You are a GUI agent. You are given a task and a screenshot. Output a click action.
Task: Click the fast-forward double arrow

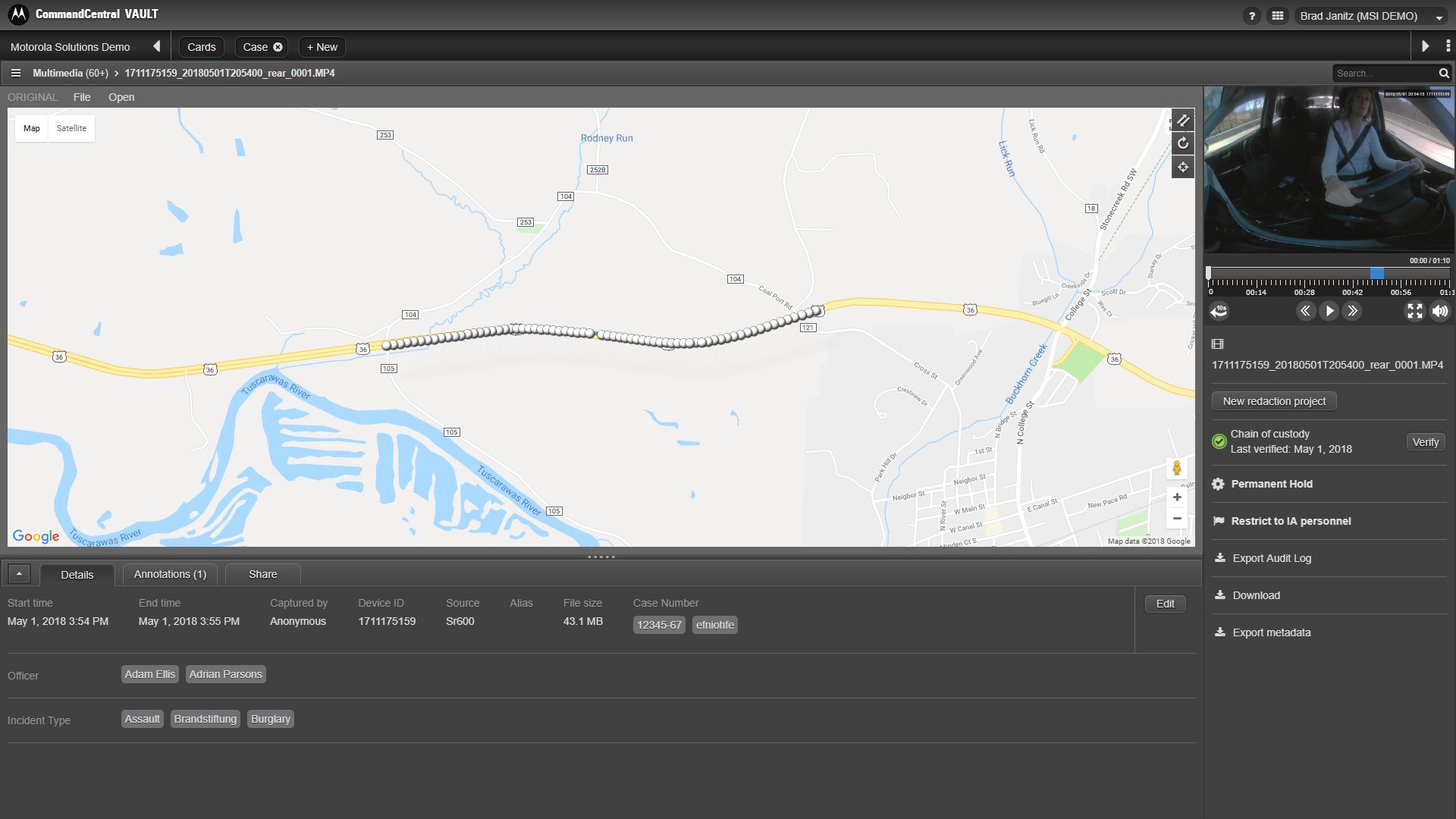[1352, 311]
